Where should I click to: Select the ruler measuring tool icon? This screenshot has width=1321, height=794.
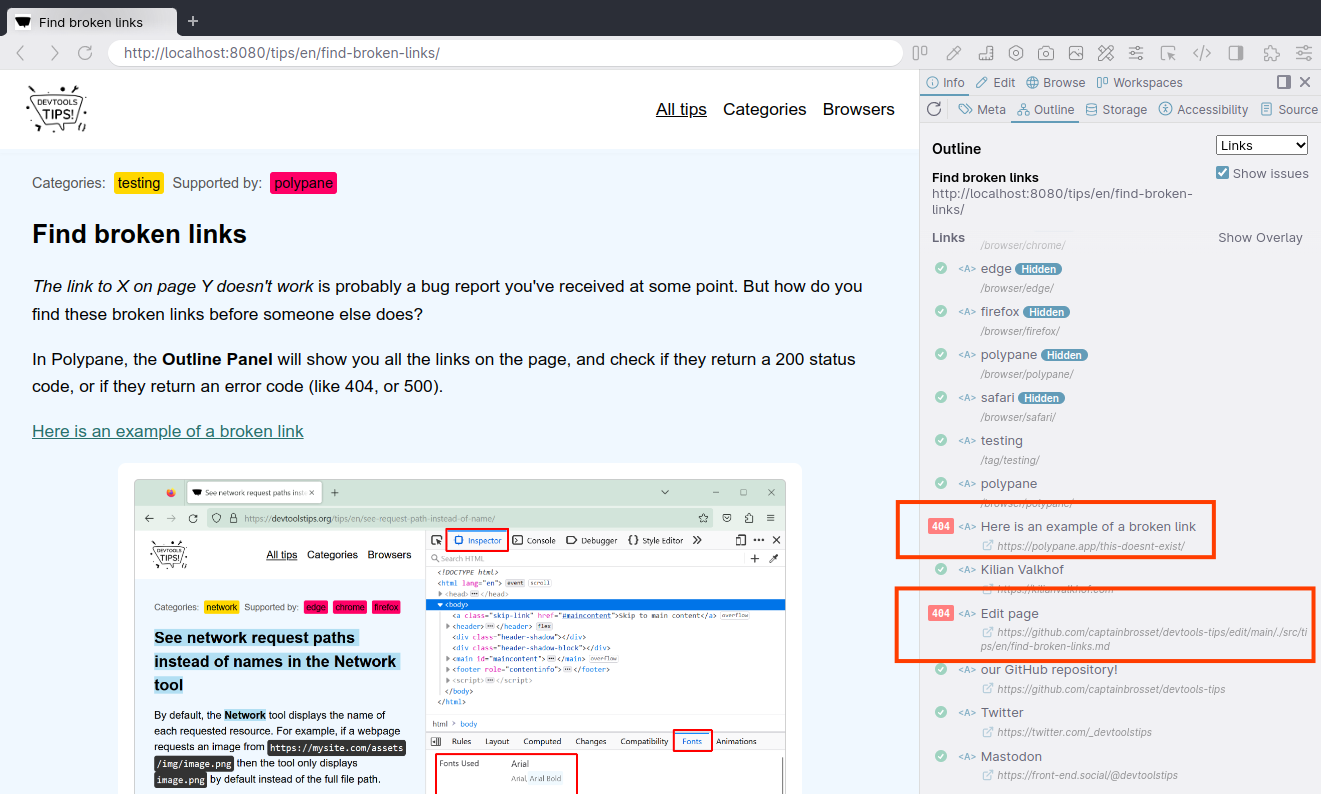point(986,53)
